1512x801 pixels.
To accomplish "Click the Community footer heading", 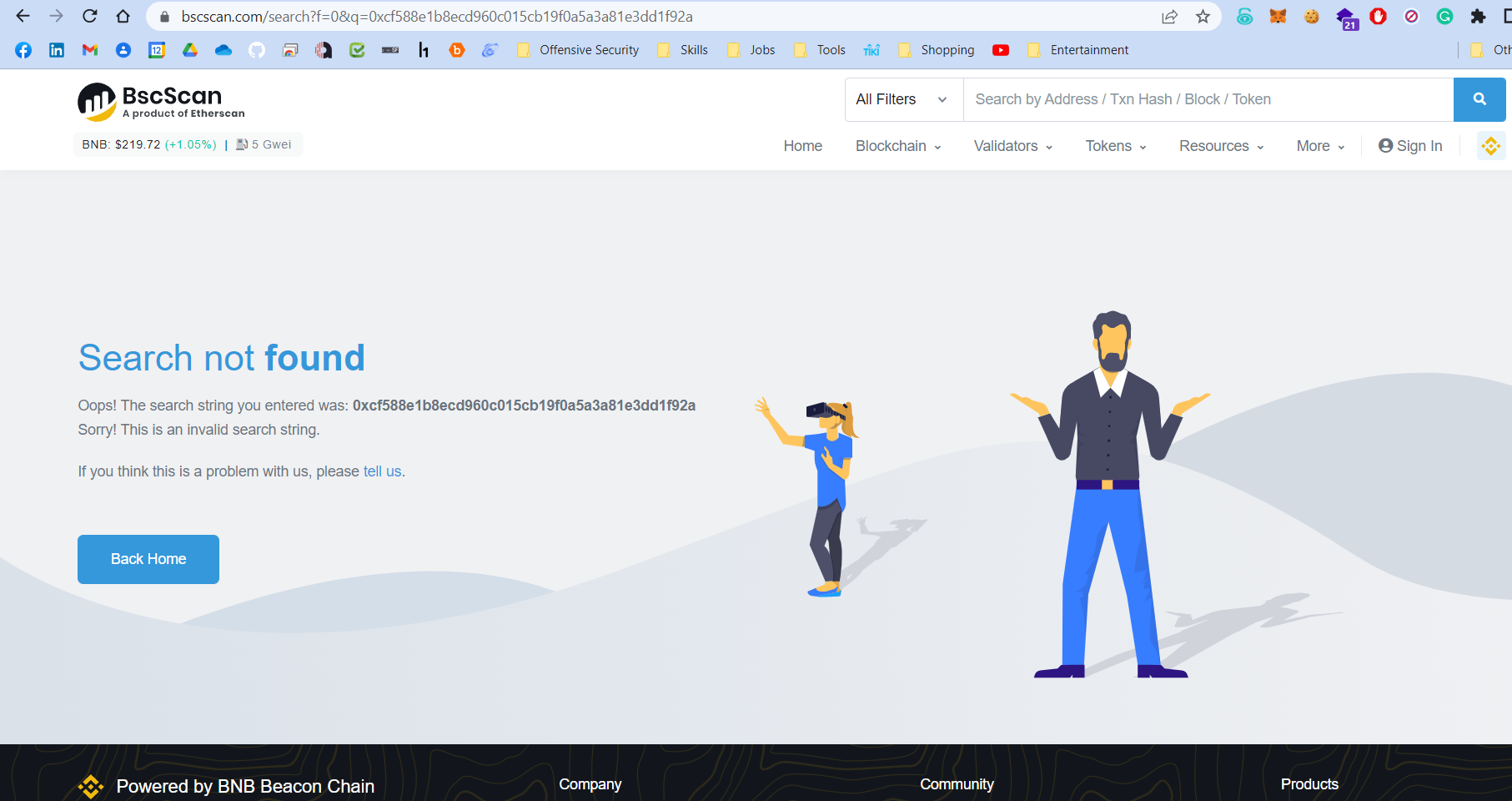I will [957, 784].
